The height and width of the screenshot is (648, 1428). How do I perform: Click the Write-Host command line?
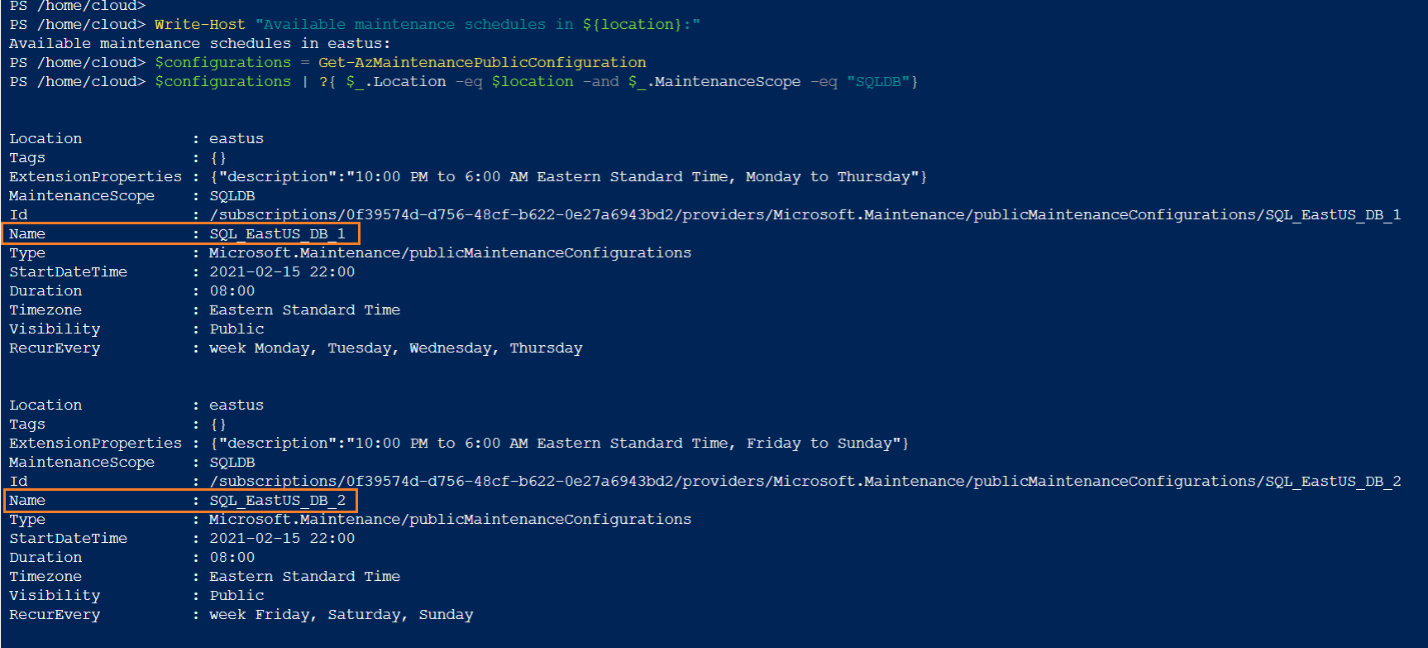[x=428, y=24]
